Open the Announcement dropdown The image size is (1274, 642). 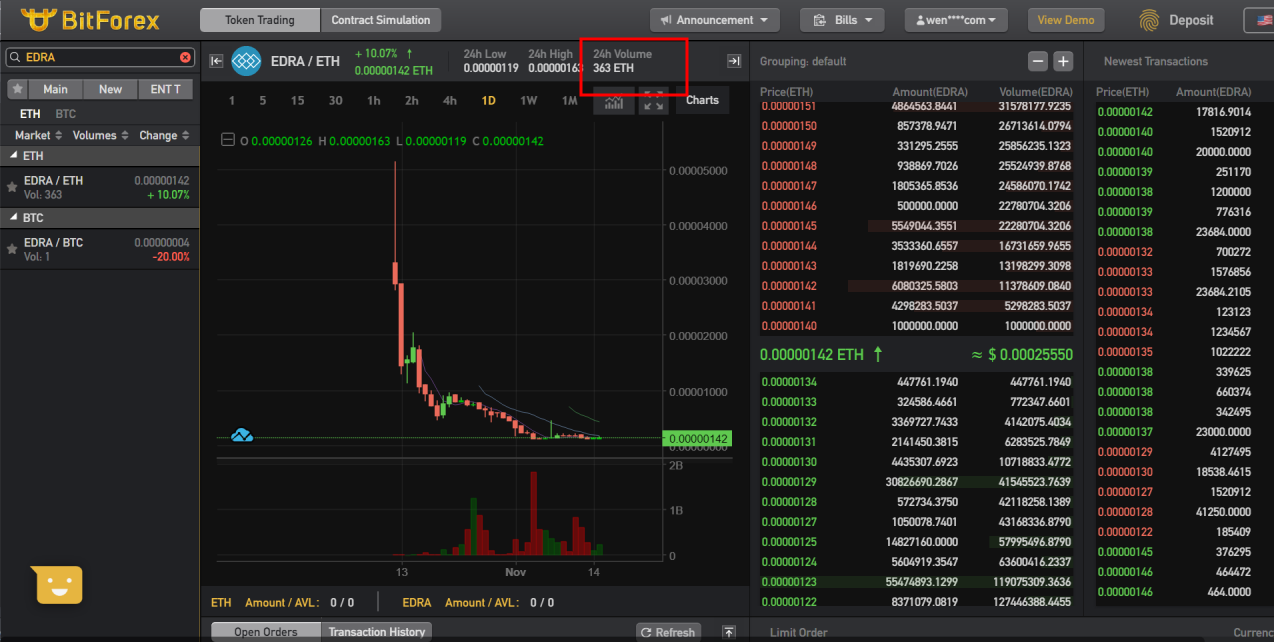coord(714,20)
